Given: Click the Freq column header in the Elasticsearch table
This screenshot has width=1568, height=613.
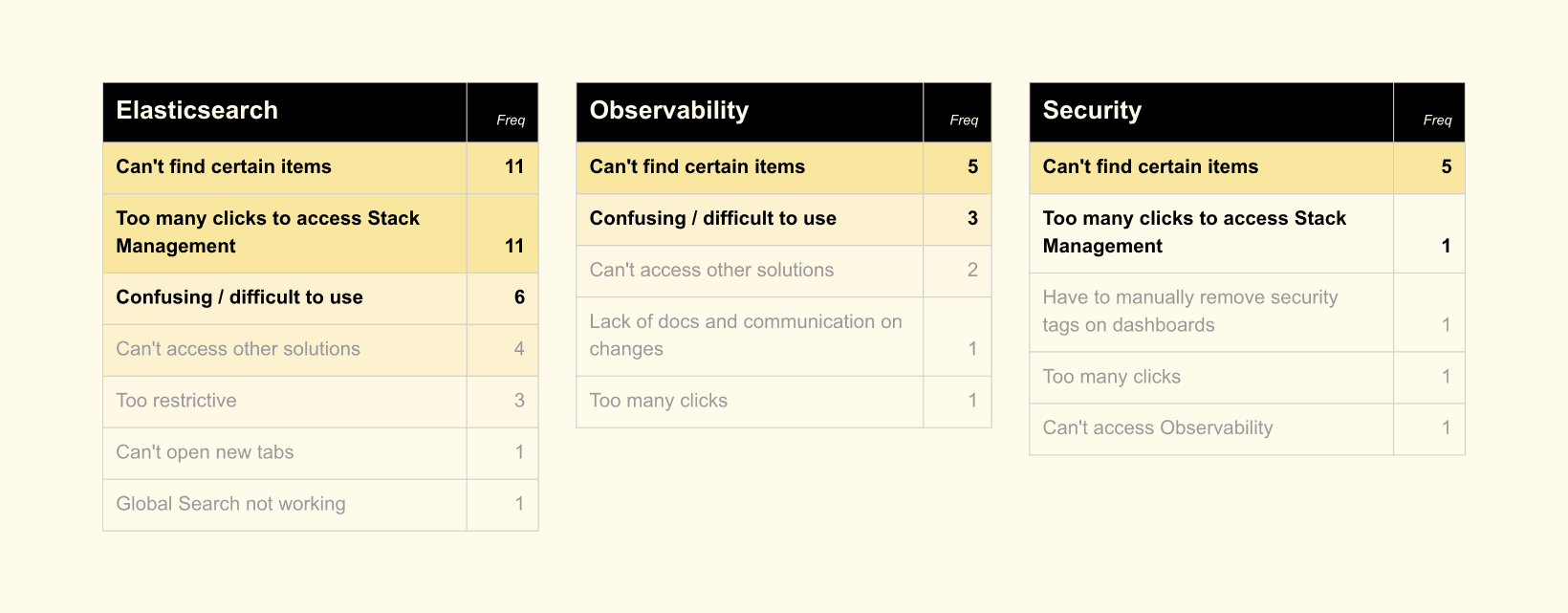Looking at the screenshot, I should pos(511,120).
